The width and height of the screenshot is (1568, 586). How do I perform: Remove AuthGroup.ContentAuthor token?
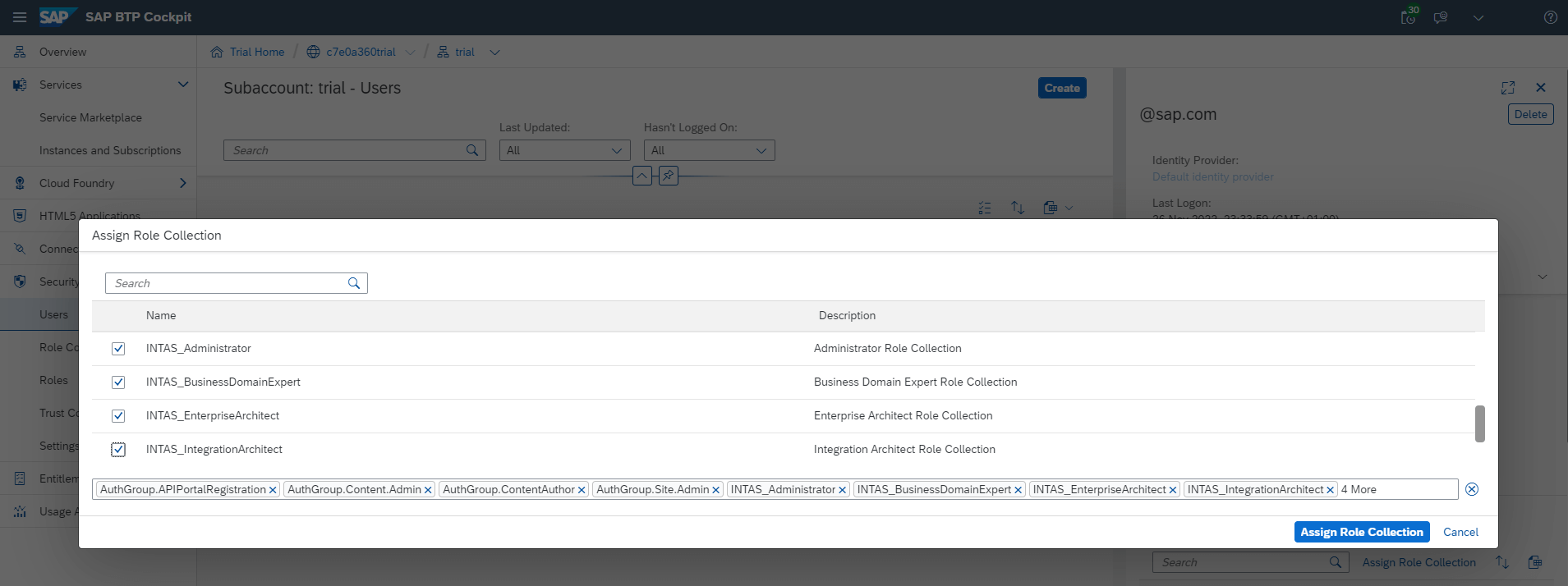(x=582, y=490)
